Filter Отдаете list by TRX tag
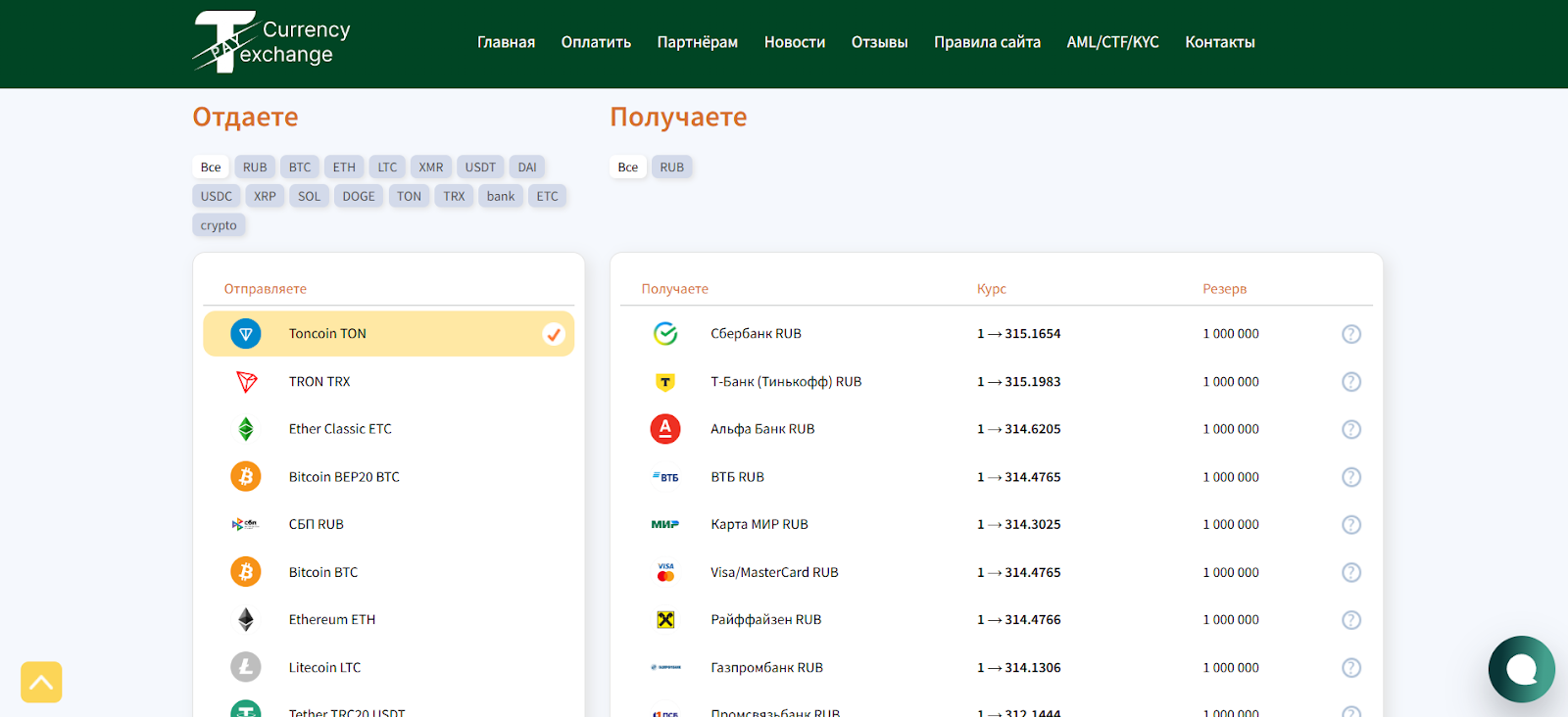 (x=454, y=196)
